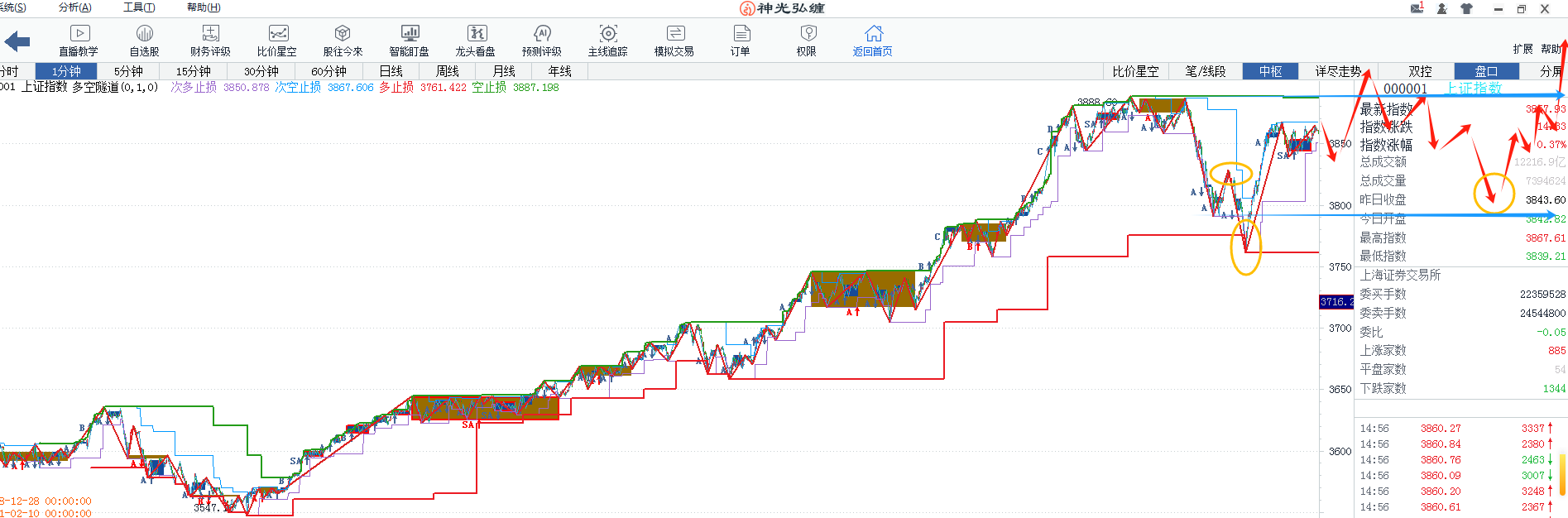Click the 上海证券交易所 label
Image resolution: width=1568 pixels, height=518 pixels.
1400,275
